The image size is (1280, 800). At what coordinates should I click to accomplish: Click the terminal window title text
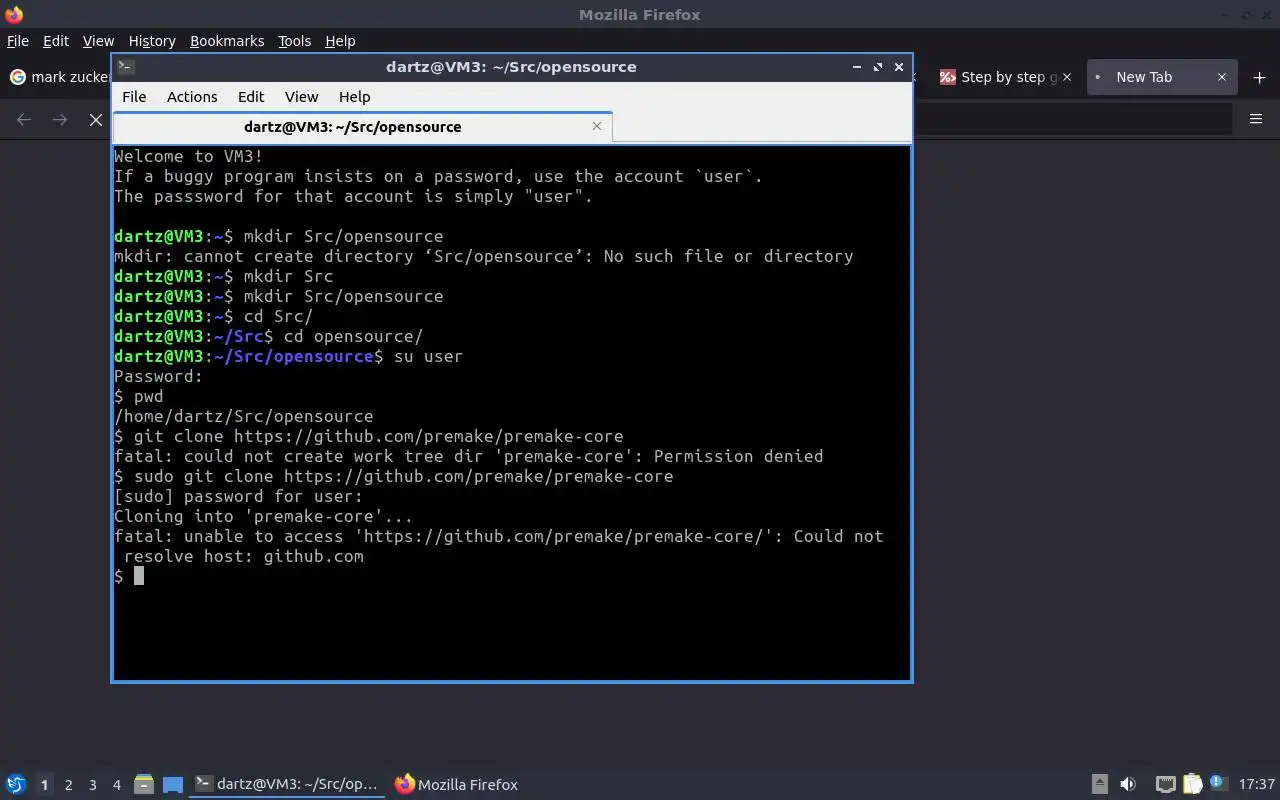511,67
